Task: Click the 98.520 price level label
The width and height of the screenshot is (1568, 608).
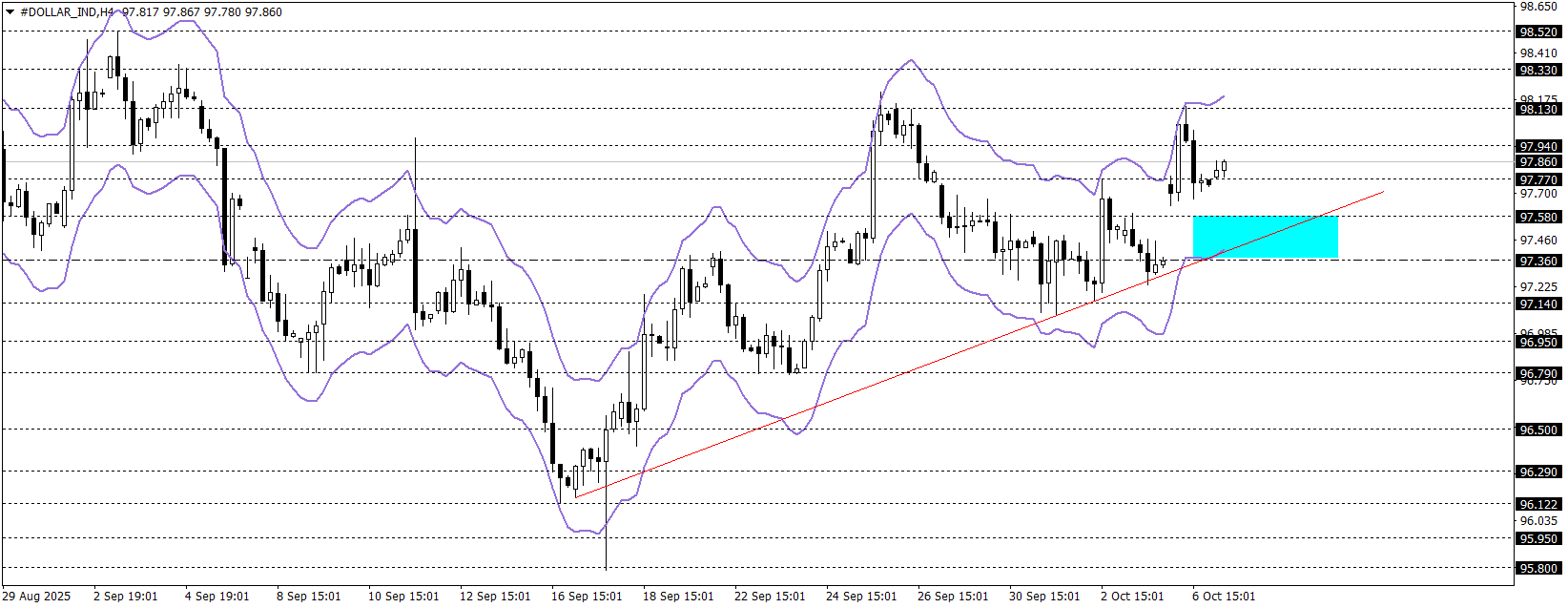Action: (1538, 31)
